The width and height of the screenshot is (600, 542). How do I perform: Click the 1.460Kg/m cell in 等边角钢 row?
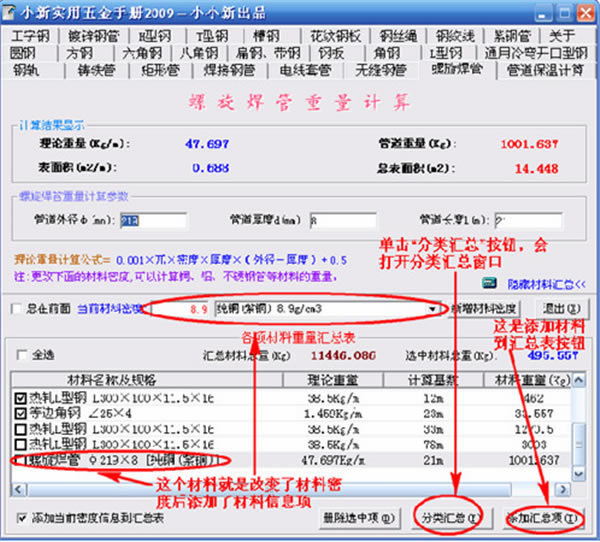tap(333, 414)
